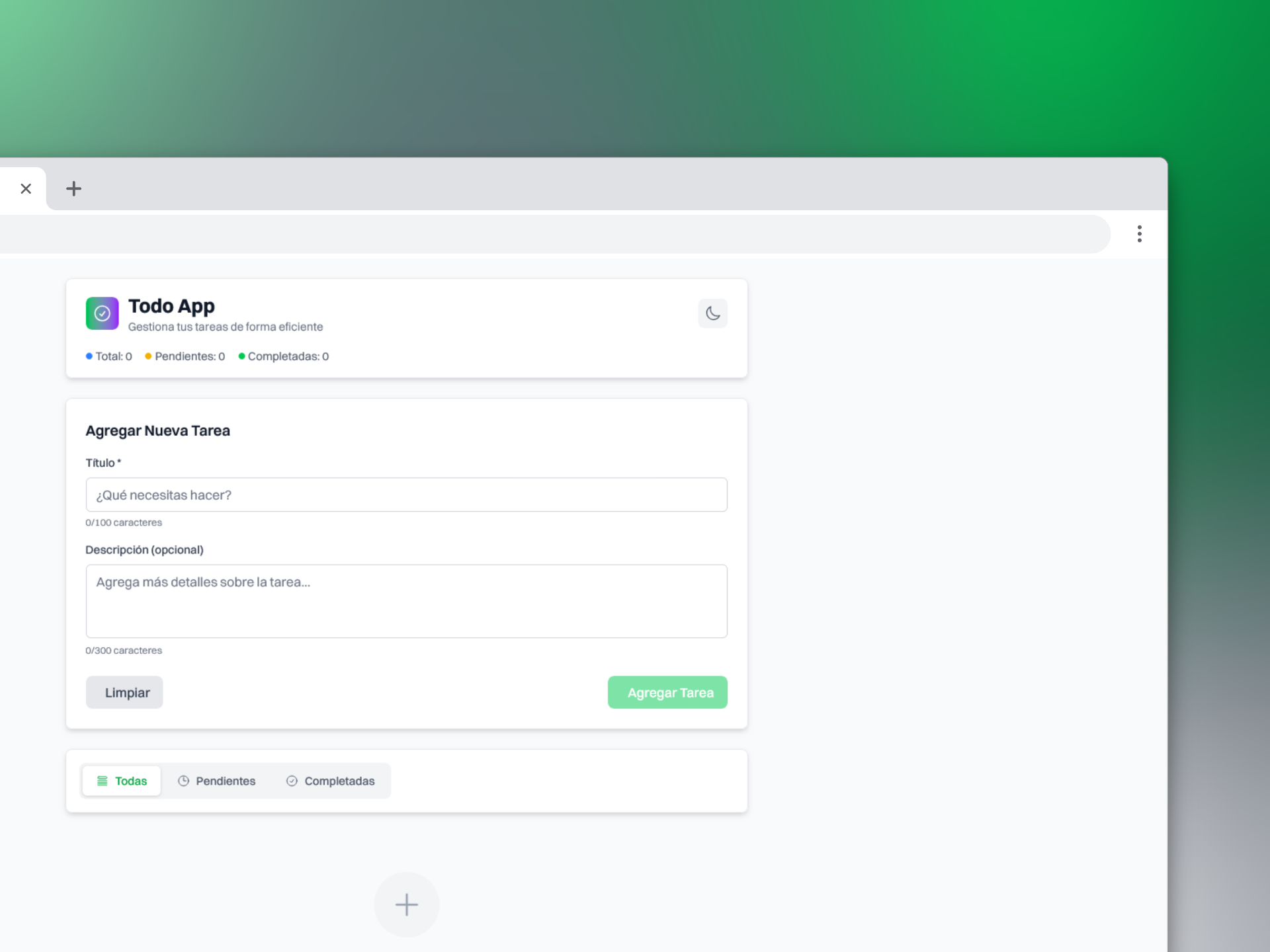Click the blue Total: 0 counter
This screenshot has width=1270, height=952.
(109, 356)
